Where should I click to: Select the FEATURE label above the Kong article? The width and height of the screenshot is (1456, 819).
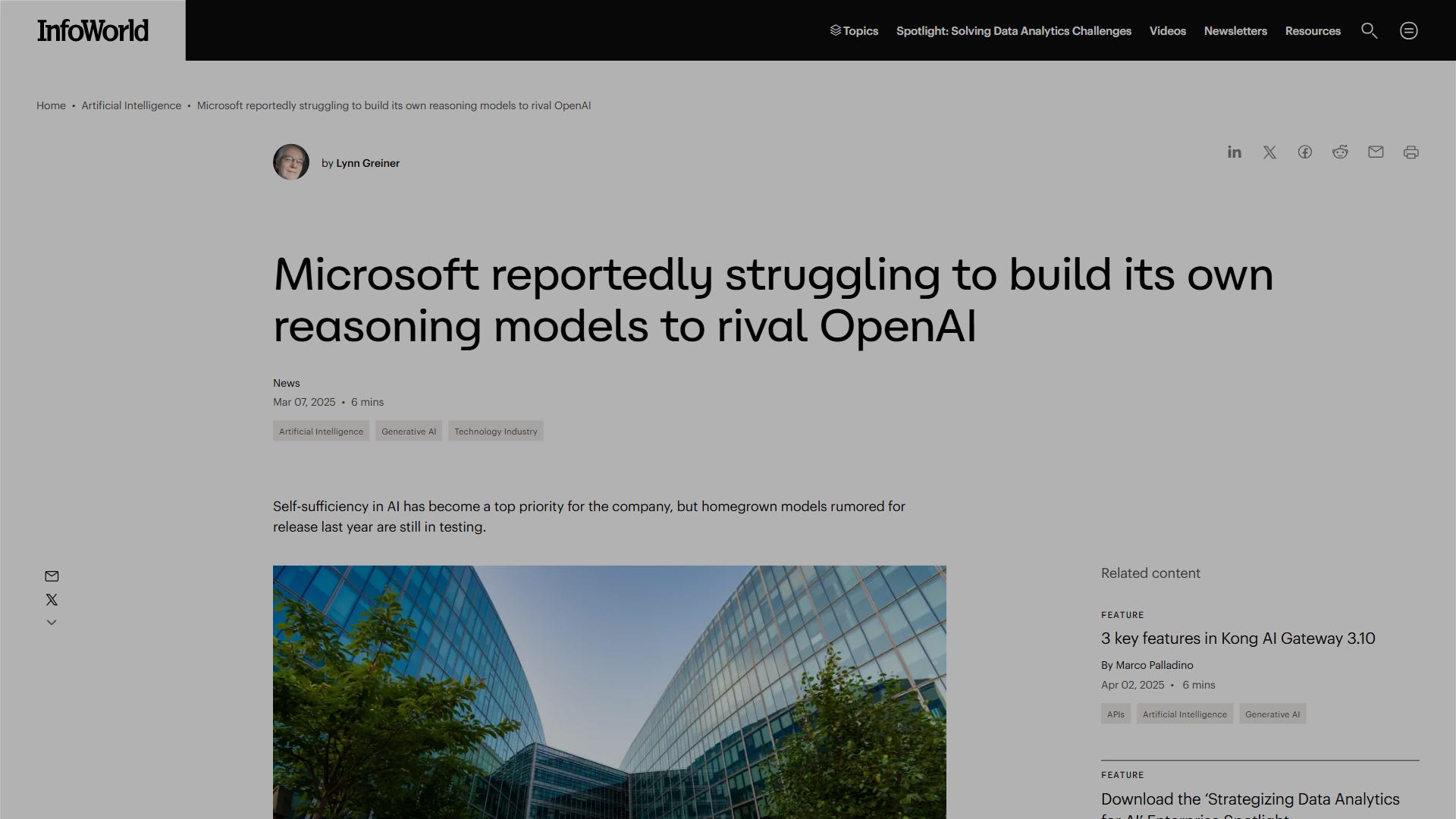click(x=1122, y=615)
